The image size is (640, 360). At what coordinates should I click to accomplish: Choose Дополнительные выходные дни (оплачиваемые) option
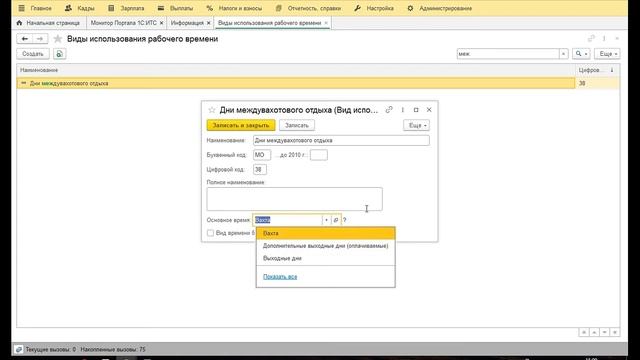coord(326,246)
